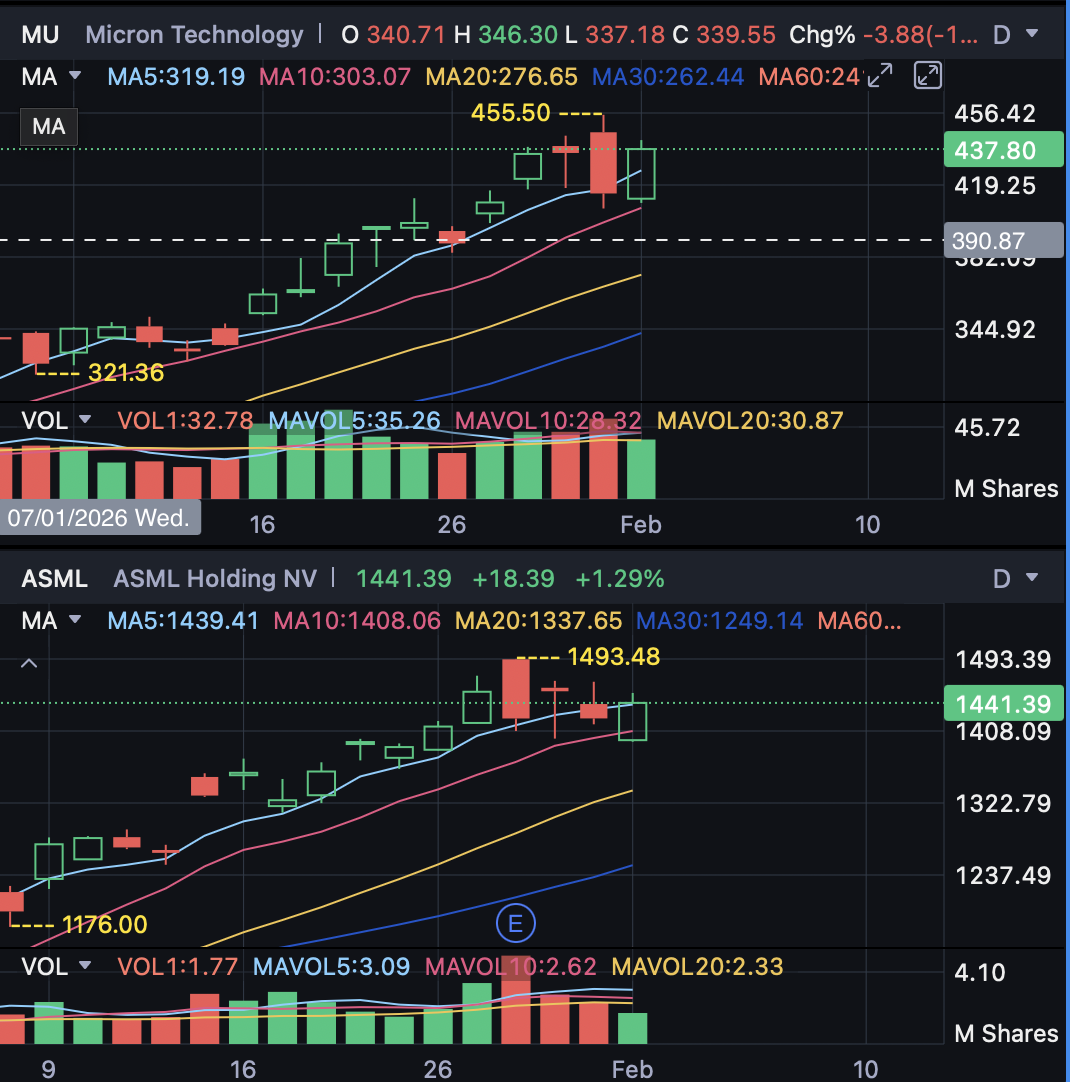Select the truncated MA60 legend on MU chart

pyautogui.click(x=810, y=77)
